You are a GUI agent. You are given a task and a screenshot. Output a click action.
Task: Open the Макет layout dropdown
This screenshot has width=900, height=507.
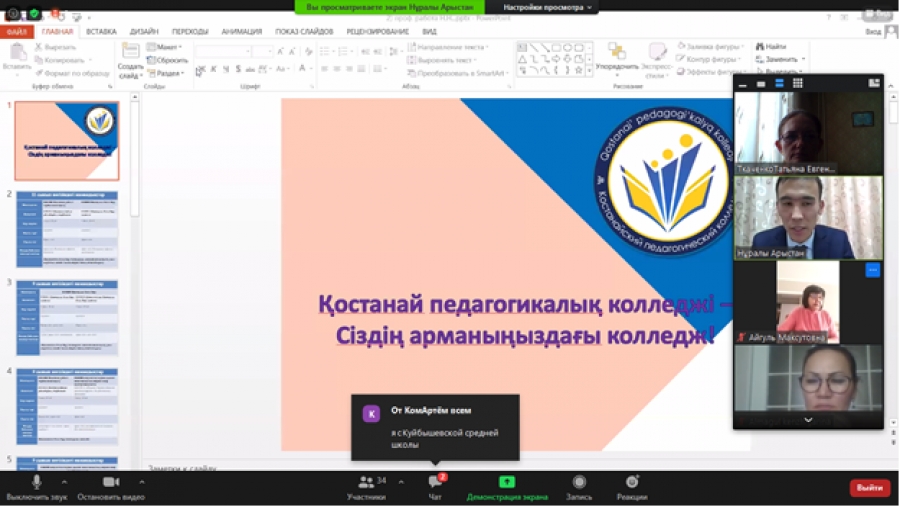click(x=165, y=47)
